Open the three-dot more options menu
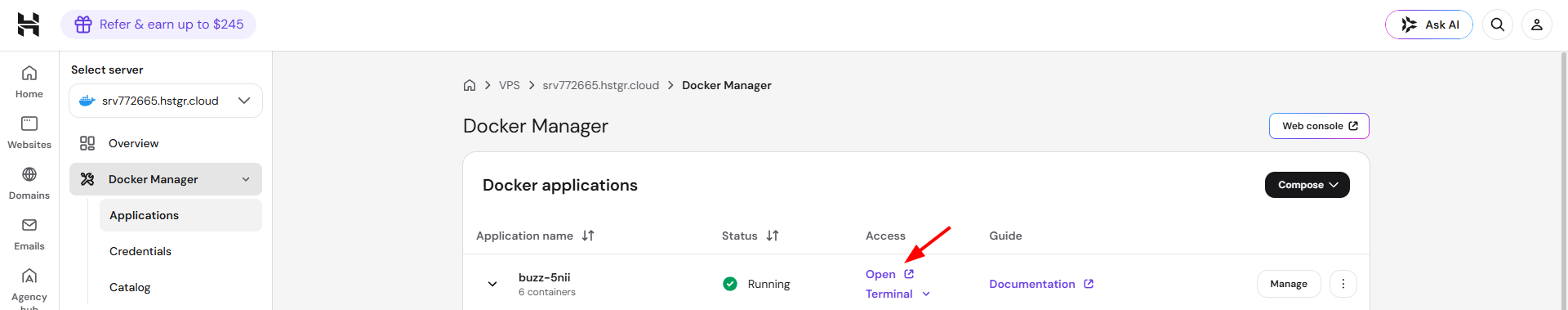The width and height of the screenshot is (1568, 310). (1343, 284)
